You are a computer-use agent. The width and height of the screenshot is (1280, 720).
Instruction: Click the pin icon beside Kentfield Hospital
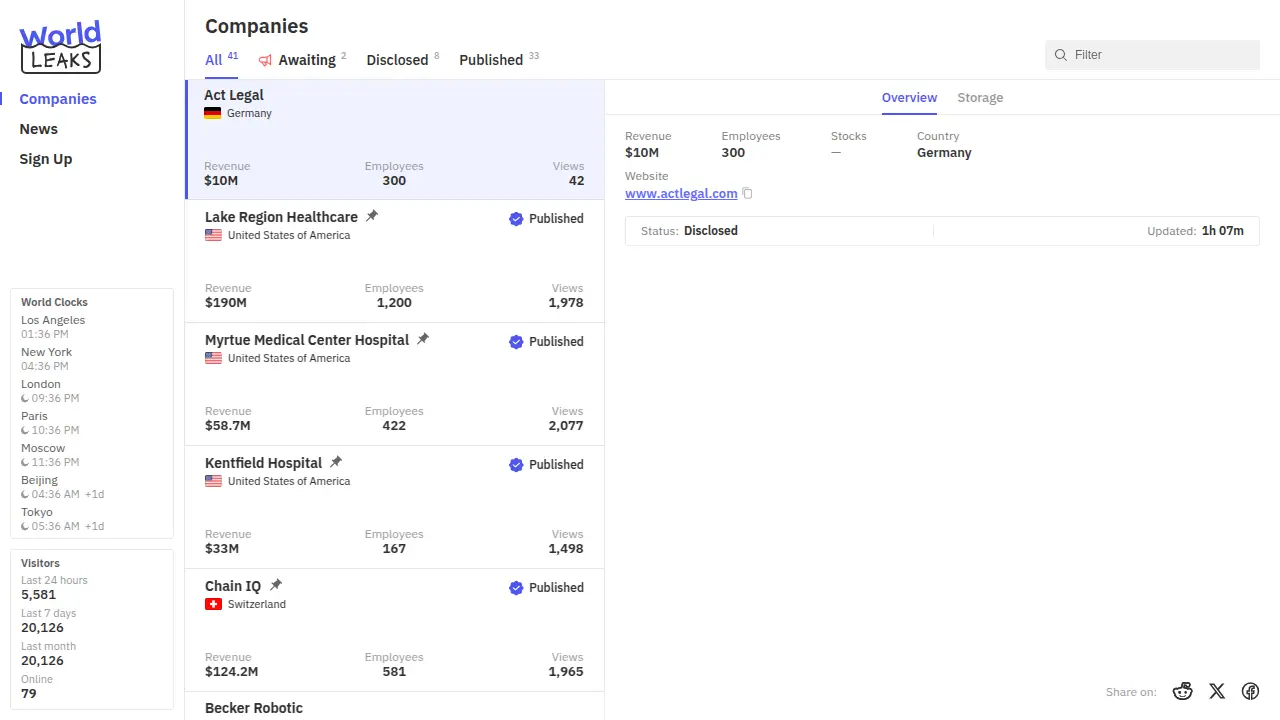coord(336,462)
